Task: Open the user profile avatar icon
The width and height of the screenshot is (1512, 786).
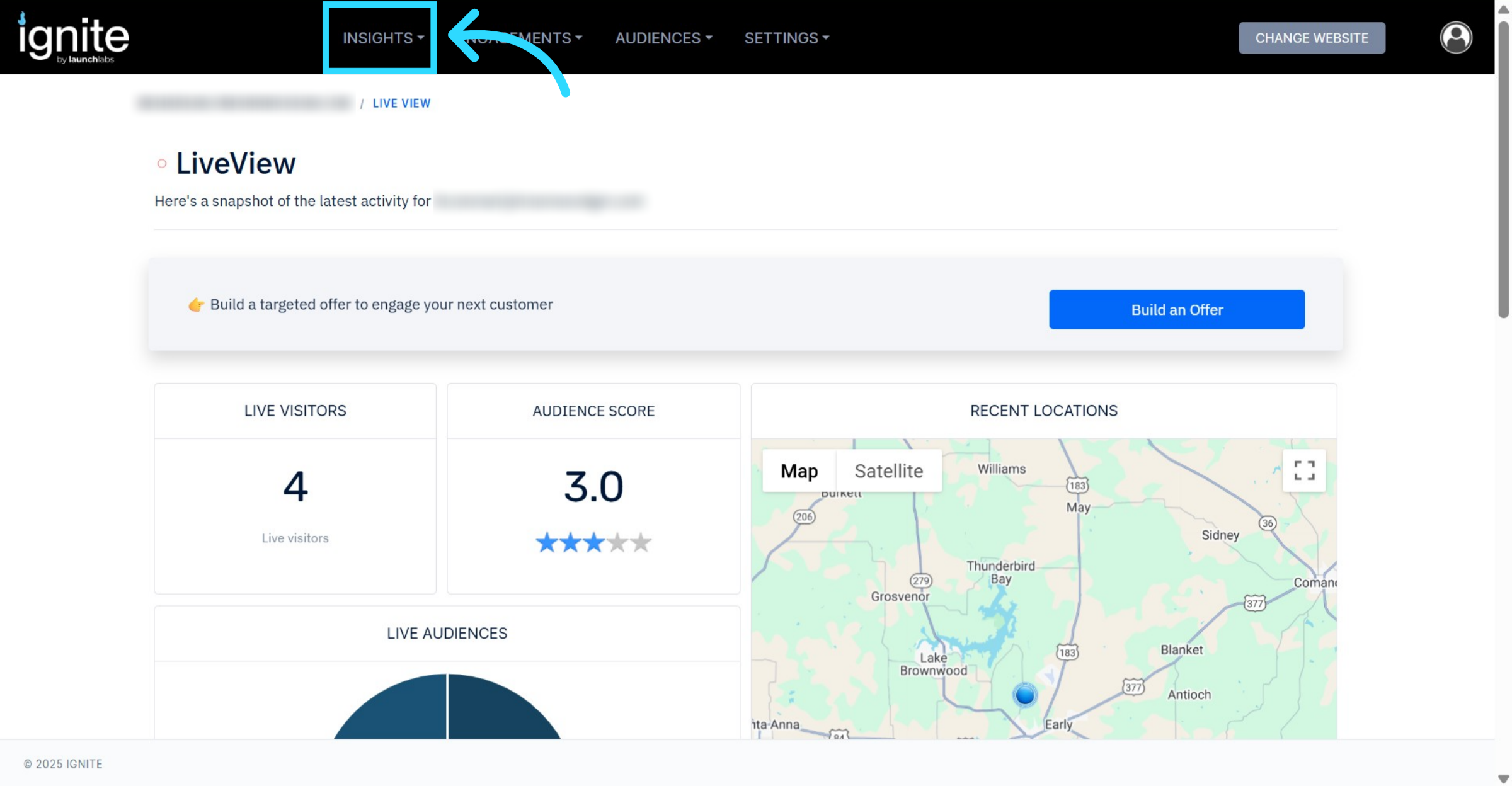Action: (1455, 38)
